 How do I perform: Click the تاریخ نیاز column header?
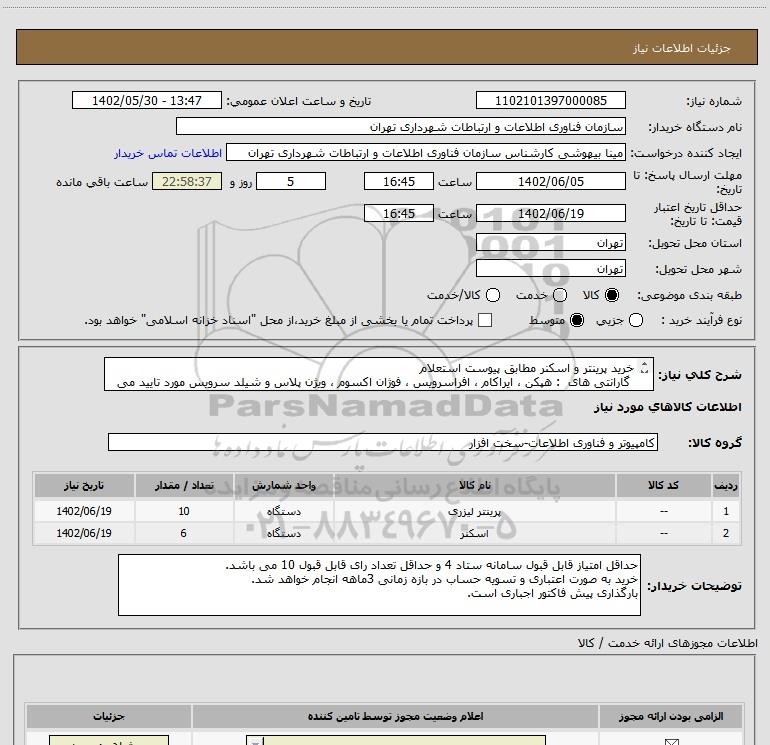[84, 485]
